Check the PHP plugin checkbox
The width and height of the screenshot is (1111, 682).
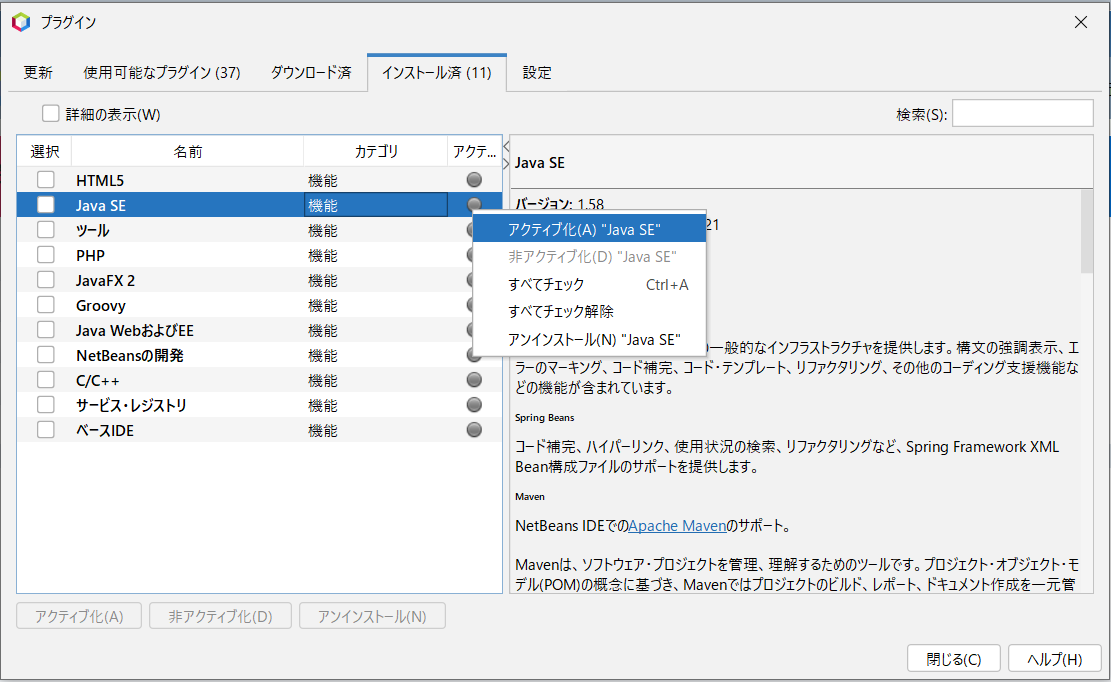pyautogui.click(x=45, y=255)
